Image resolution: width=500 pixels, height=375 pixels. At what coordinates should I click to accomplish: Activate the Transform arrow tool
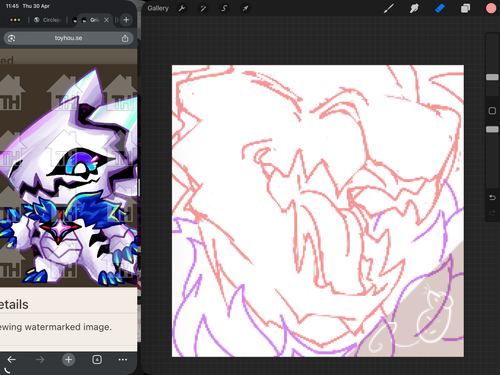click(x=245, y=8)
